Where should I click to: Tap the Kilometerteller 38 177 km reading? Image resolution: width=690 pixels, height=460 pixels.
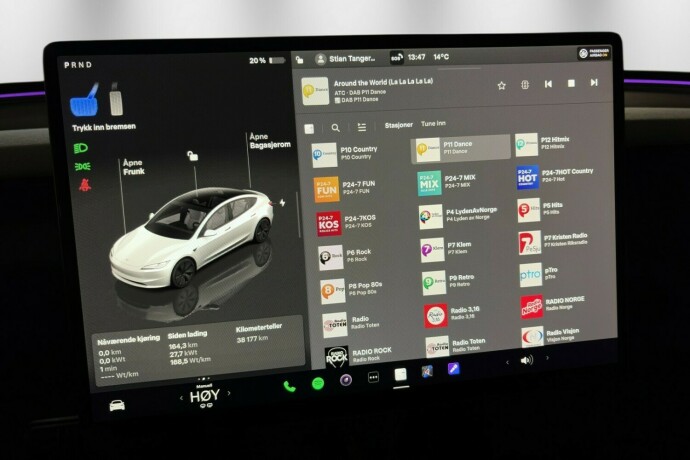[x=259, y=334]
